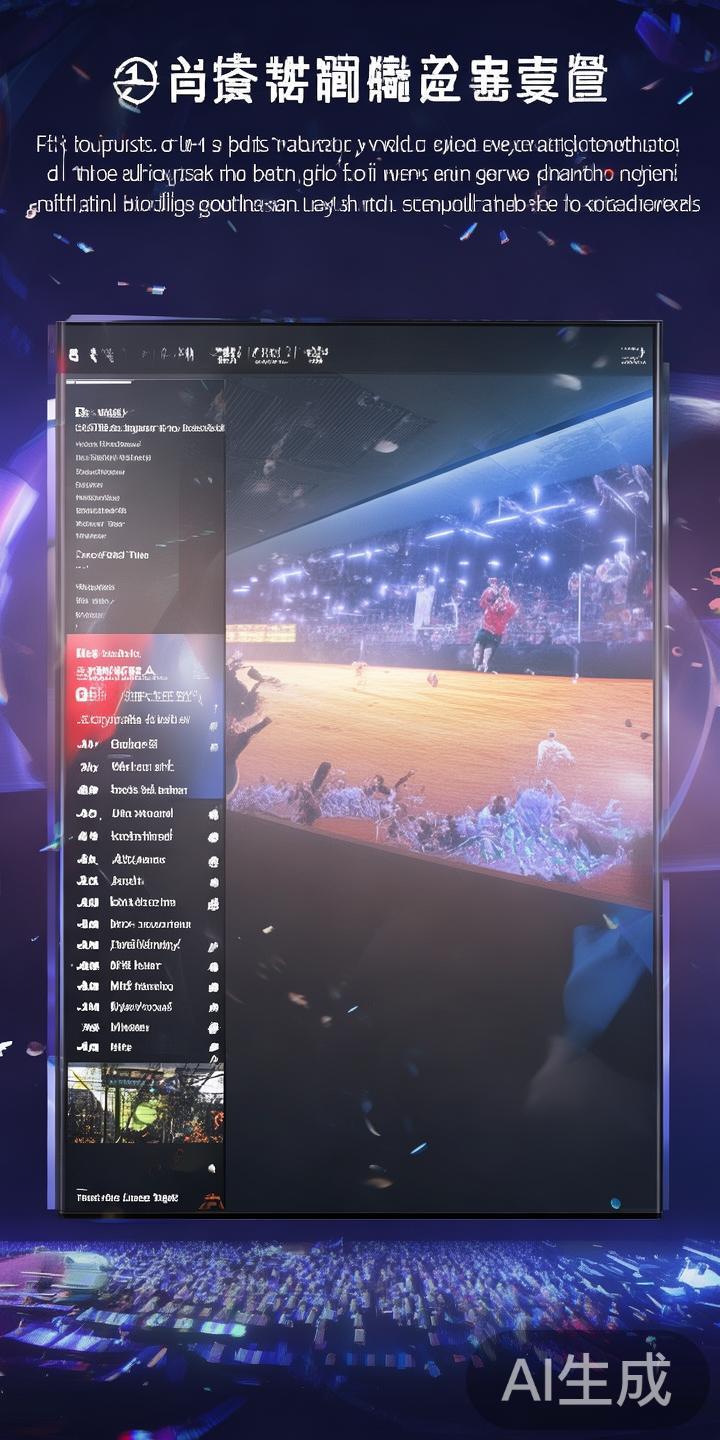Click the icon at the toolbar's far right end
Screen dimensions: 720x1440
coord(632,355)
